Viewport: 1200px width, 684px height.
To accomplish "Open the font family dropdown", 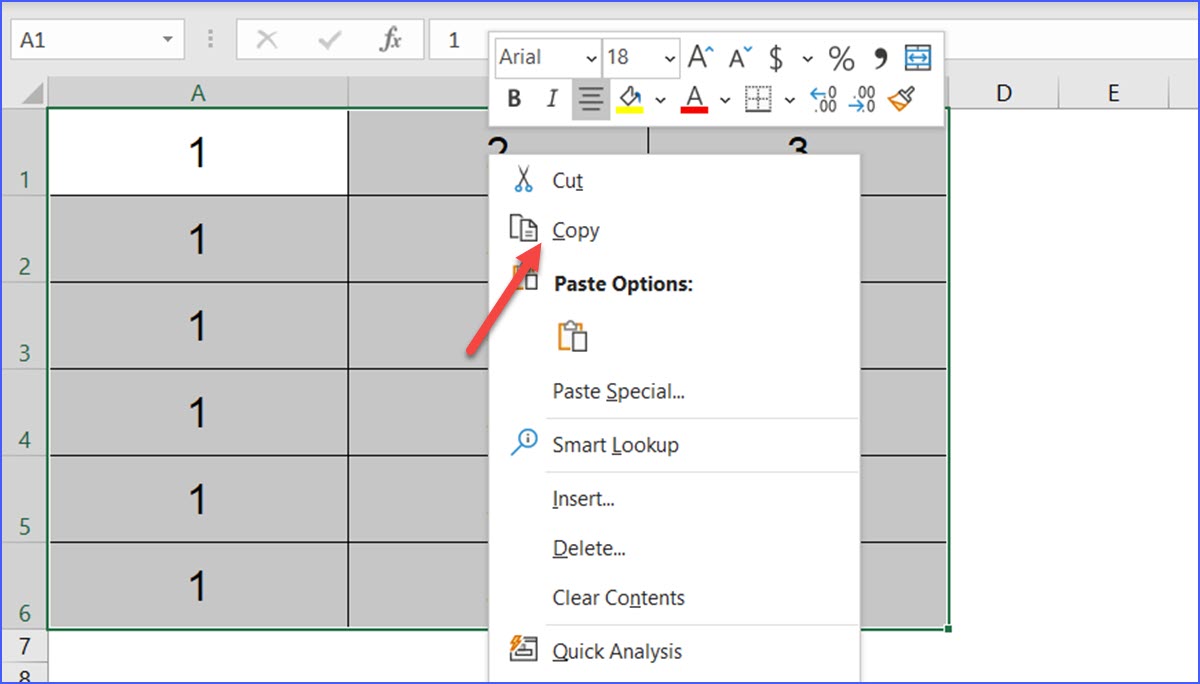I will (589, 57).
